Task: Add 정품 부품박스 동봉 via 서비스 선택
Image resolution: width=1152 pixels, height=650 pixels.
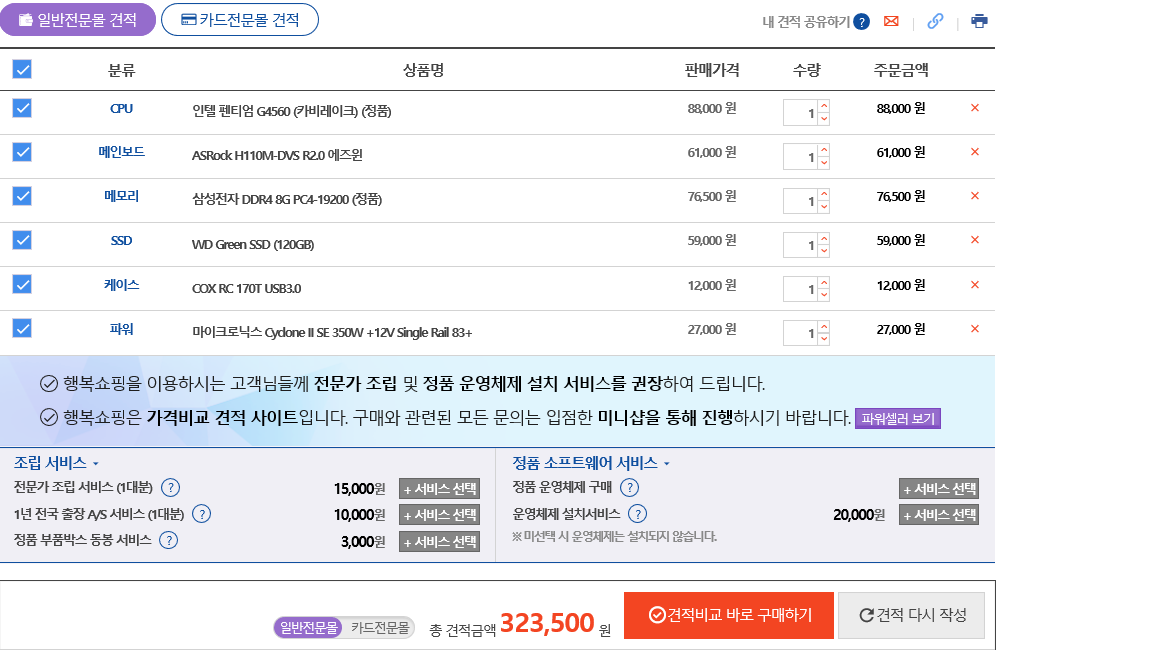Action: [x=439, y=542]
